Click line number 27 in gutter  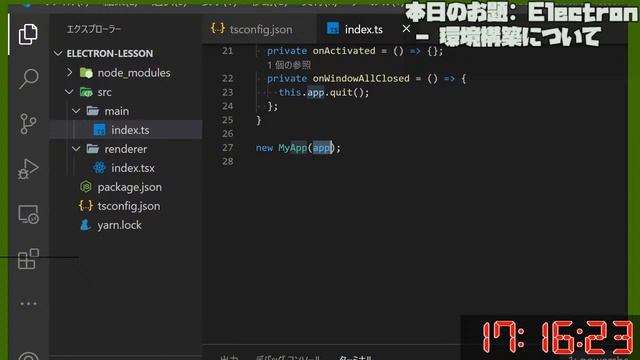point(228,147)
